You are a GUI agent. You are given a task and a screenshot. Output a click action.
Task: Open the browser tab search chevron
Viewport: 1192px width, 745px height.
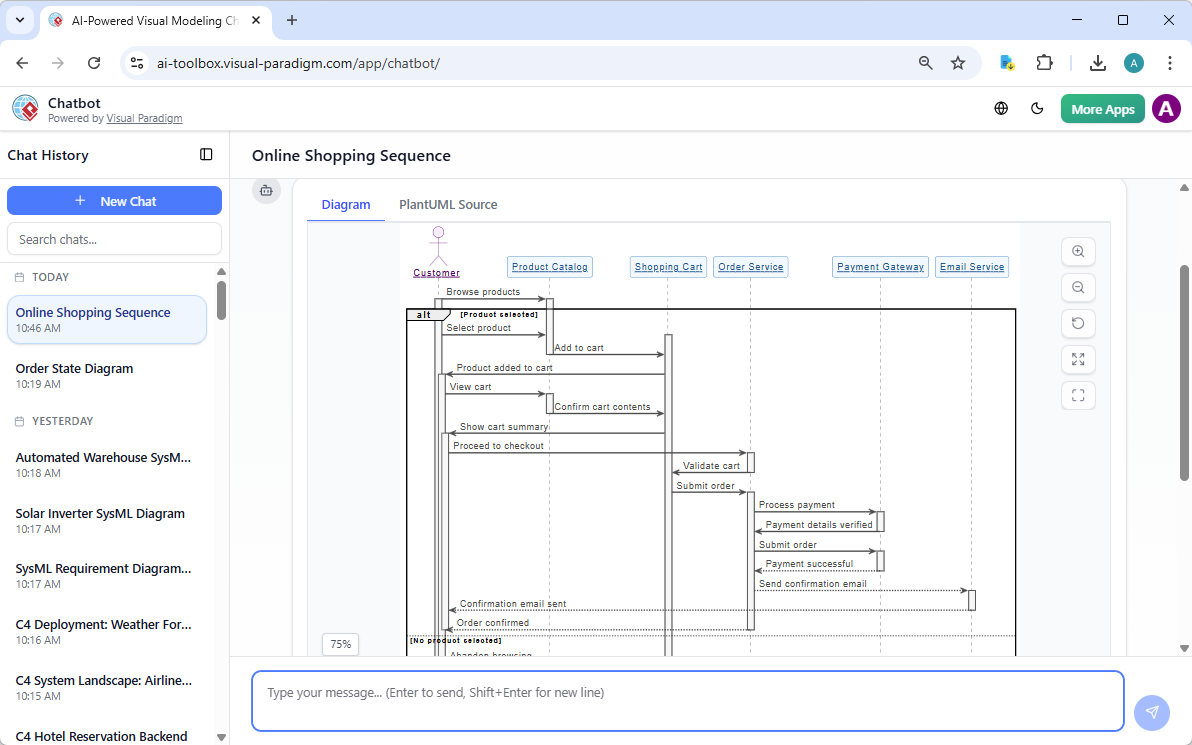click(19, 20)
